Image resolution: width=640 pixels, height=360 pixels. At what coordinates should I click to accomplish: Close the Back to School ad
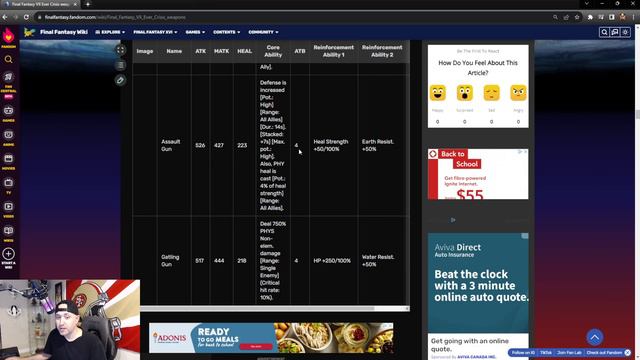click(x=525, y=151)
